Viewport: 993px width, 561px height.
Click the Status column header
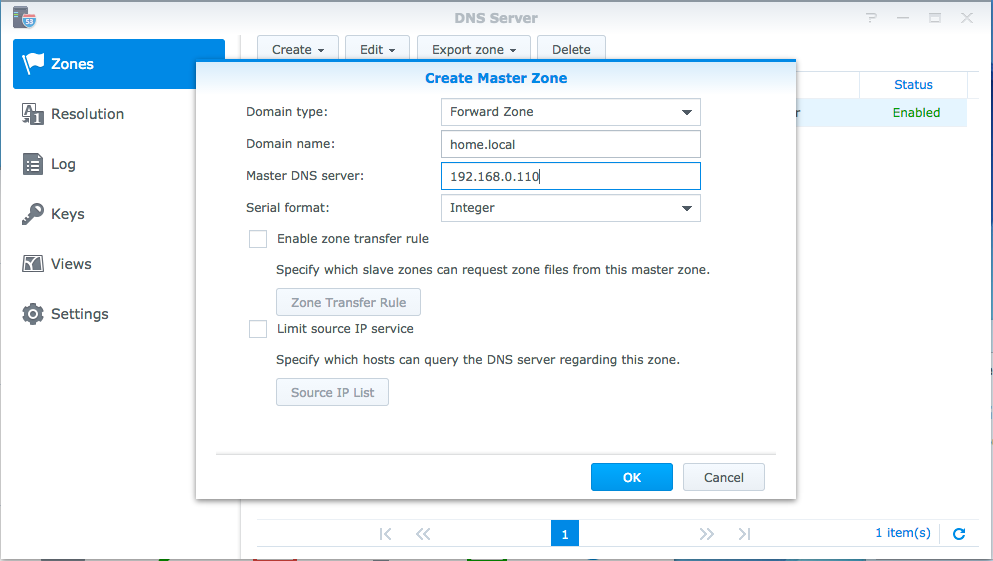click(x=913, y=85)
